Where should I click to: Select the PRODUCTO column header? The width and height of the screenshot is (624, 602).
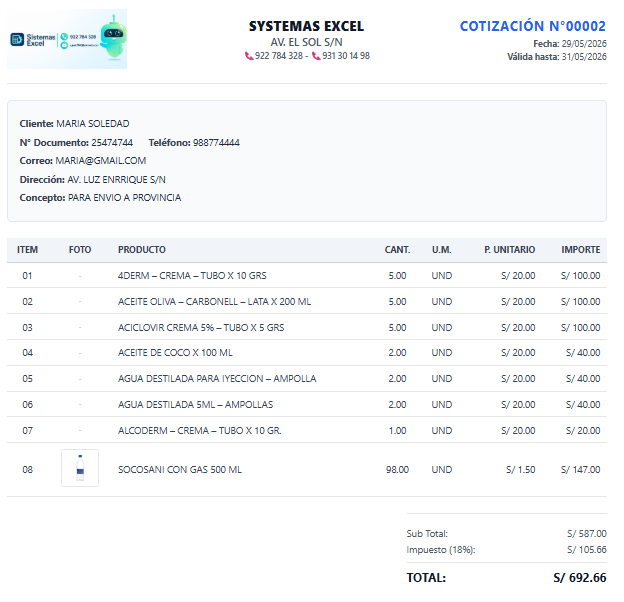pyautogui.click(x=142, y=250)
